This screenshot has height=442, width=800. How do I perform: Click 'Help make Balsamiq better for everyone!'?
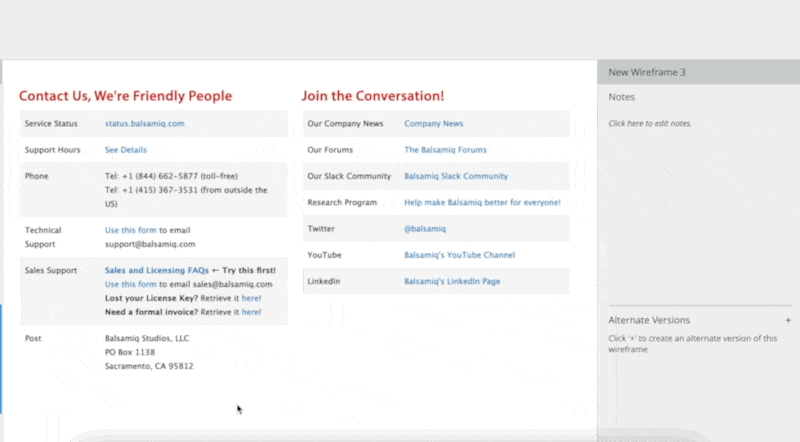[x=482, y=202]
